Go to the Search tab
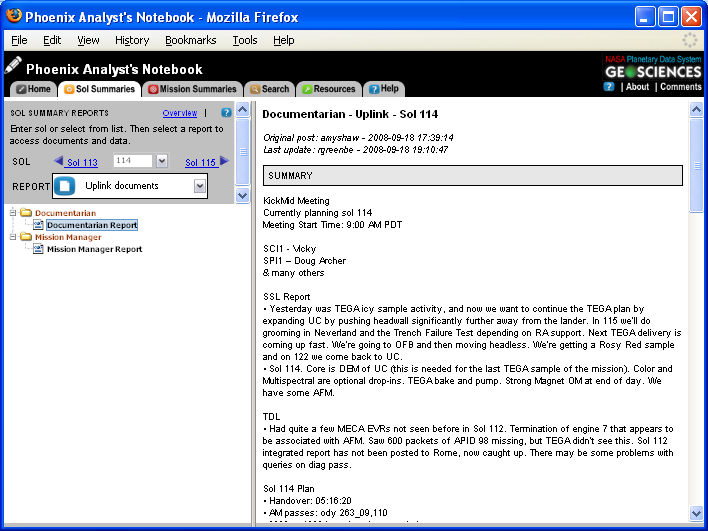The image size is (708, 531). [270, 89]
